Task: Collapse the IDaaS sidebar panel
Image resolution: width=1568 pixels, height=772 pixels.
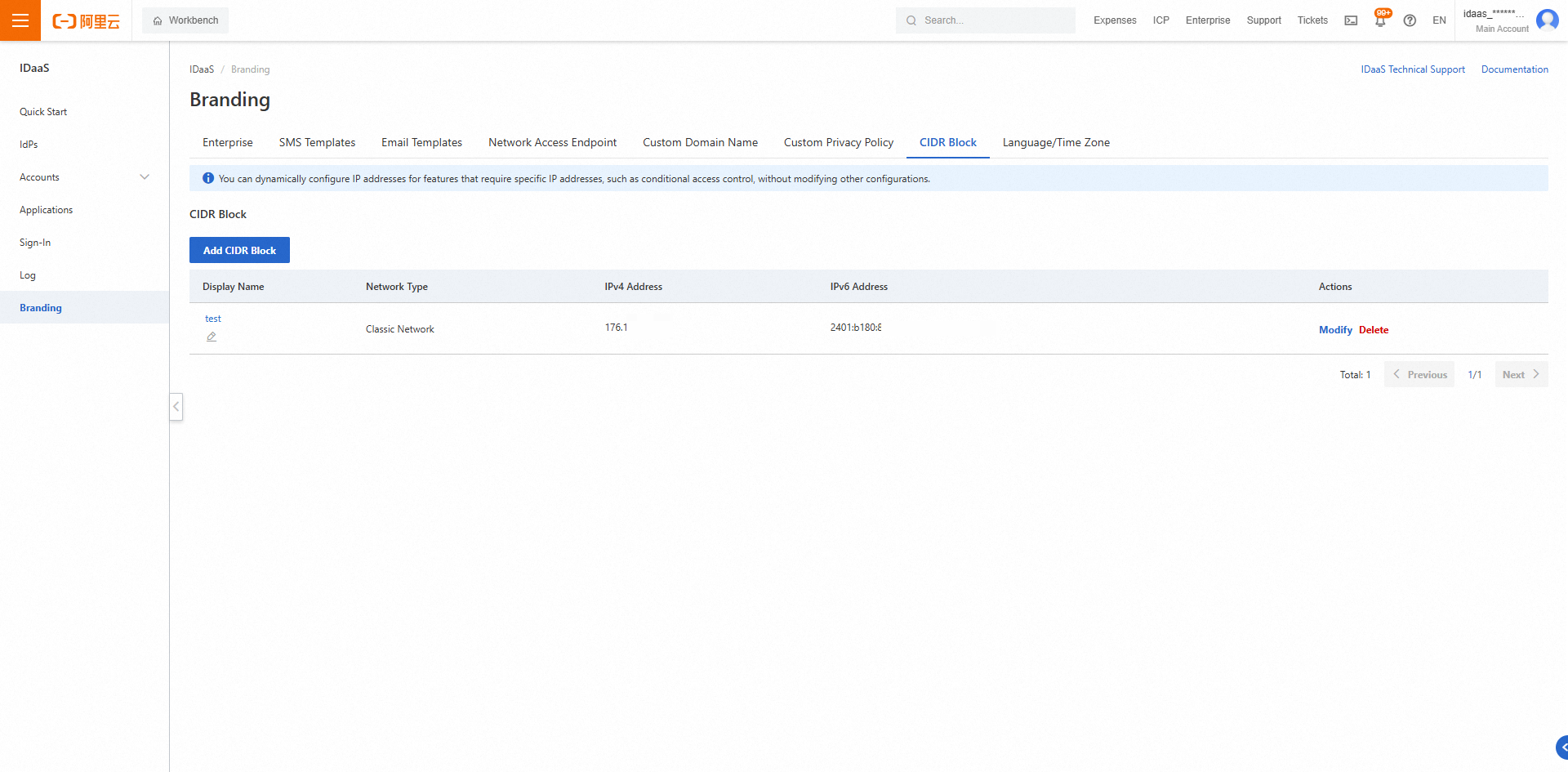Action: [x=176, y=406]
